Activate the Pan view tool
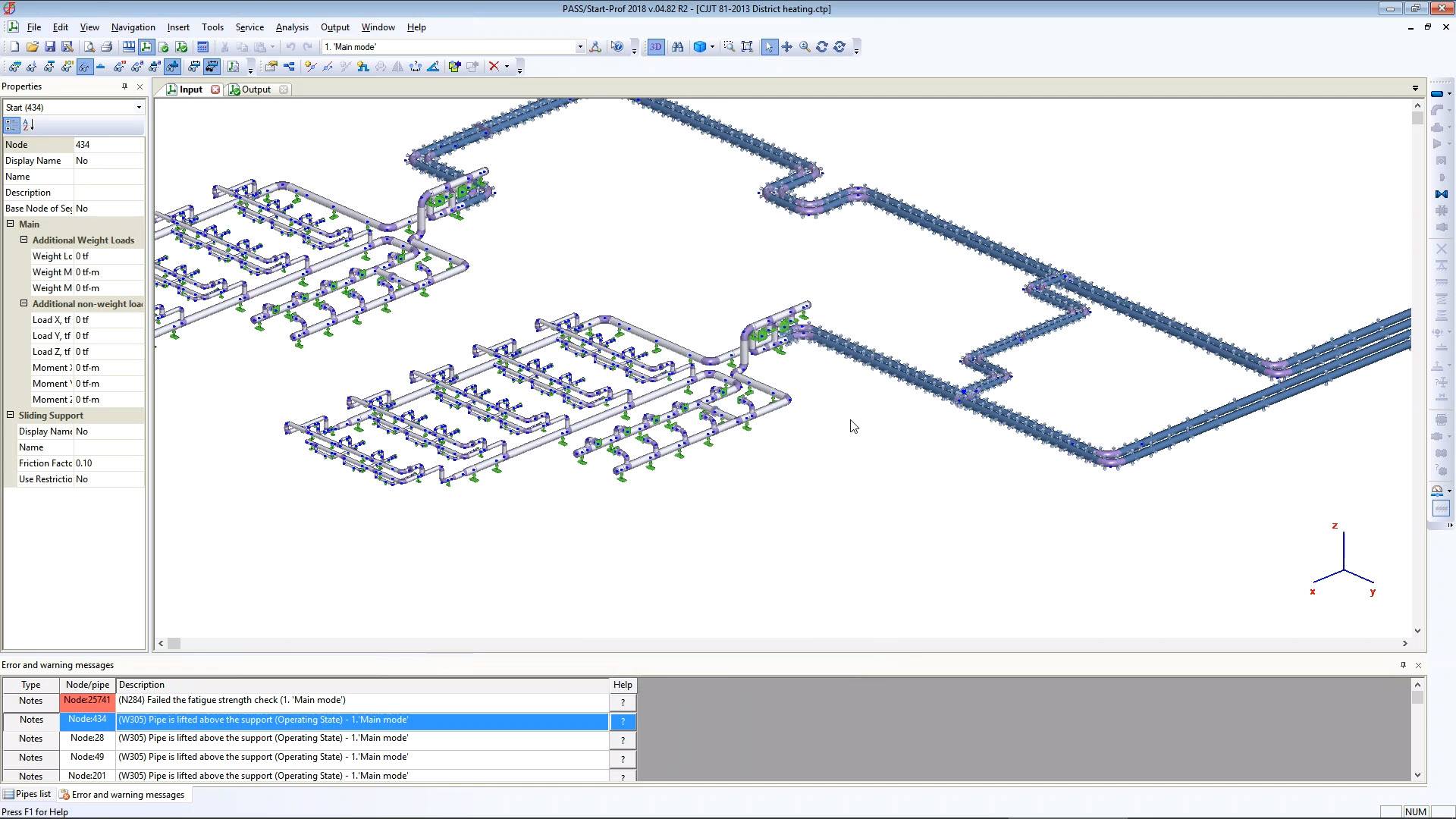Screen dimensions: 1456x819 tap(789, 46)
